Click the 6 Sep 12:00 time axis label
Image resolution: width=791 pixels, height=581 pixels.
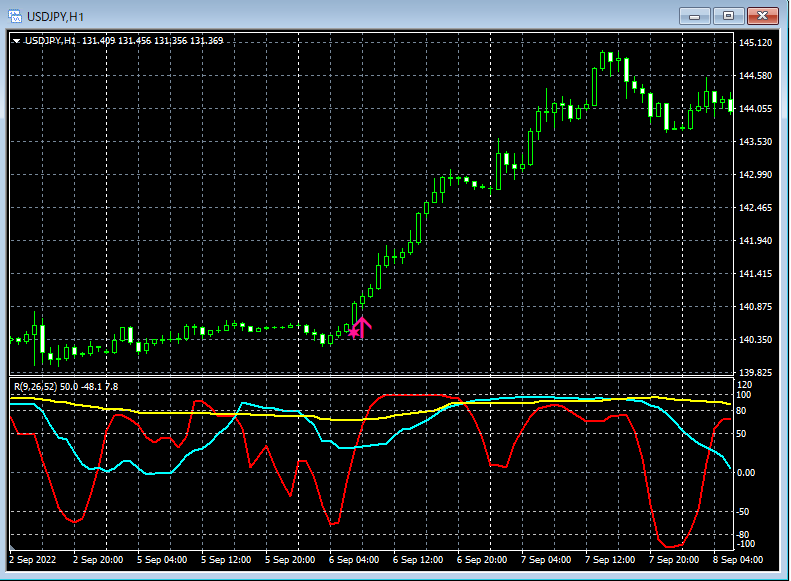click(x=418, y=559)
